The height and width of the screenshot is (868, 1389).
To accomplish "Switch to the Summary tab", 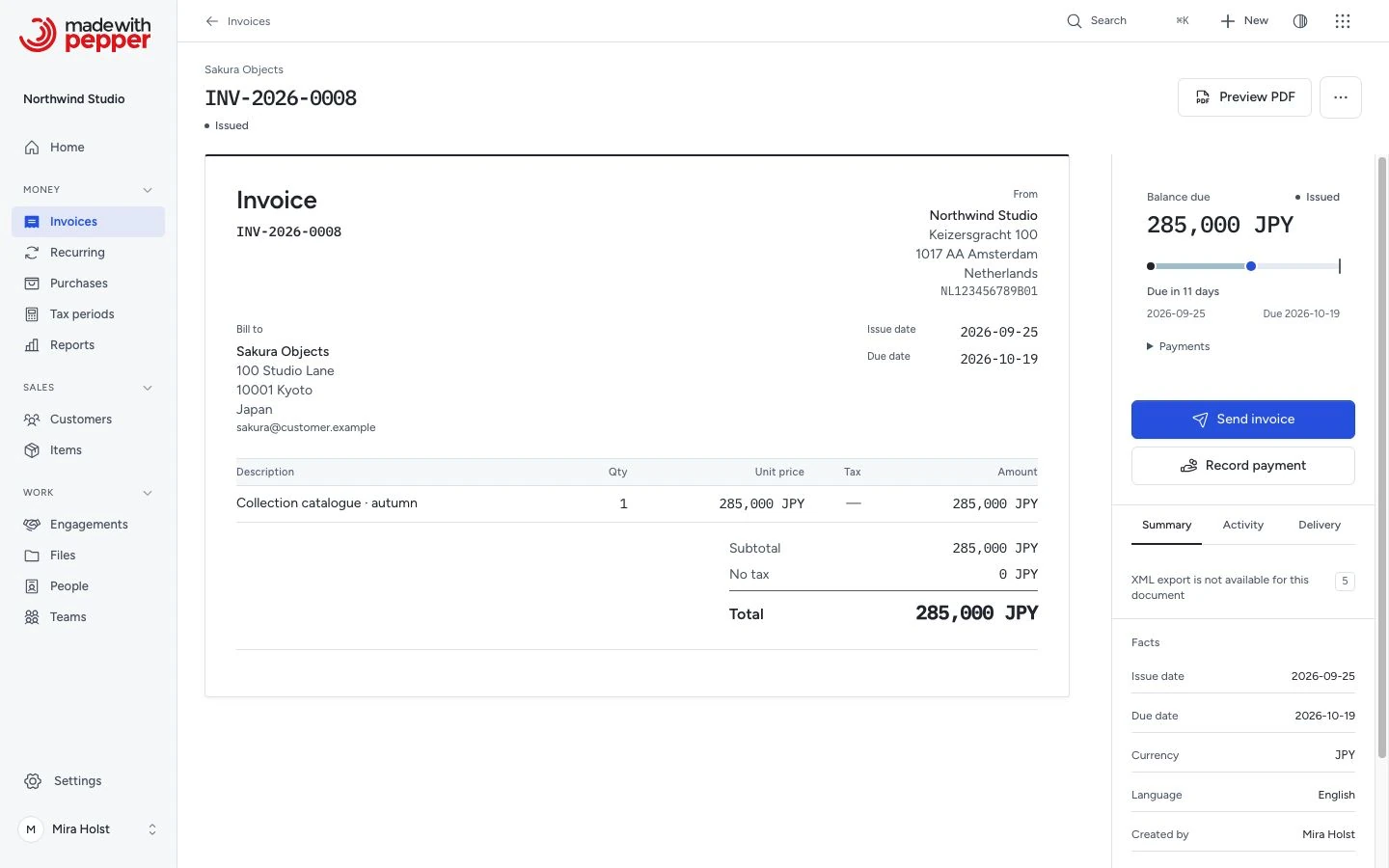I will [1167, 526].
